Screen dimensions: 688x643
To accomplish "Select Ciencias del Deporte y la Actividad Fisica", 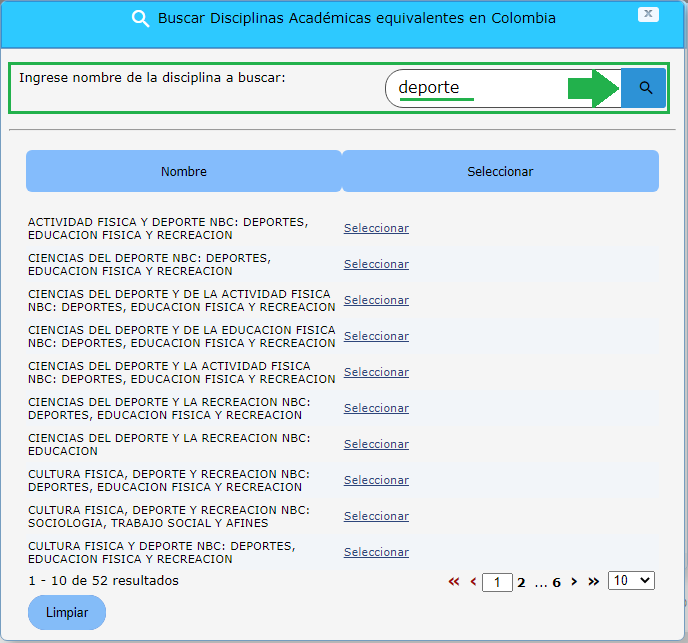I will tap(376, 372).
